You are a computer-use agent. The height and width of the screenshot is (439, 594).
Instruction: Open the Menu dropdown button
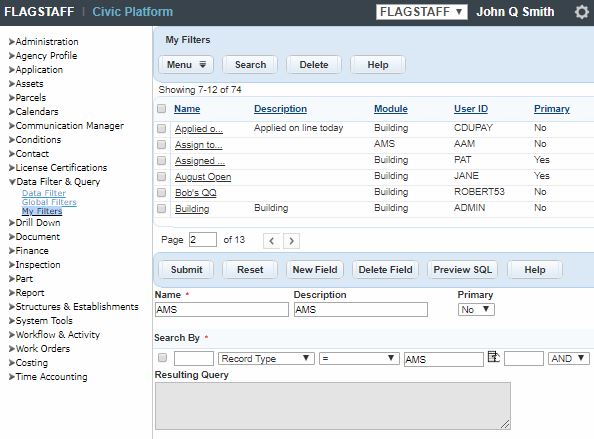pyautogui.click(x=186, y=65)
